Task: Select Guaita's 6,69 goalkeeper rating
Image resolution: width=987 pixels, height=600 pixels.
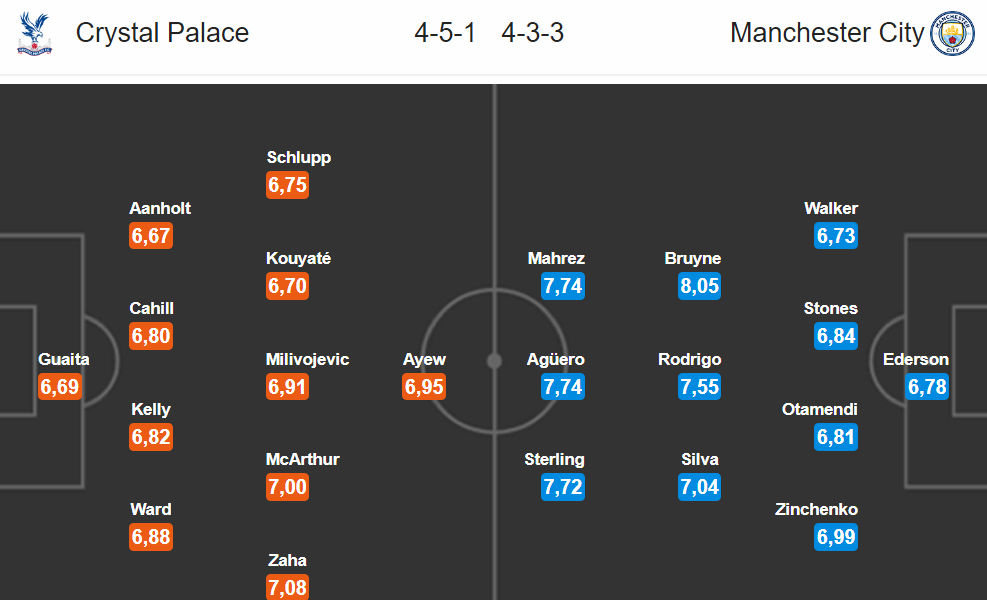Action: [x=60, y=387]
